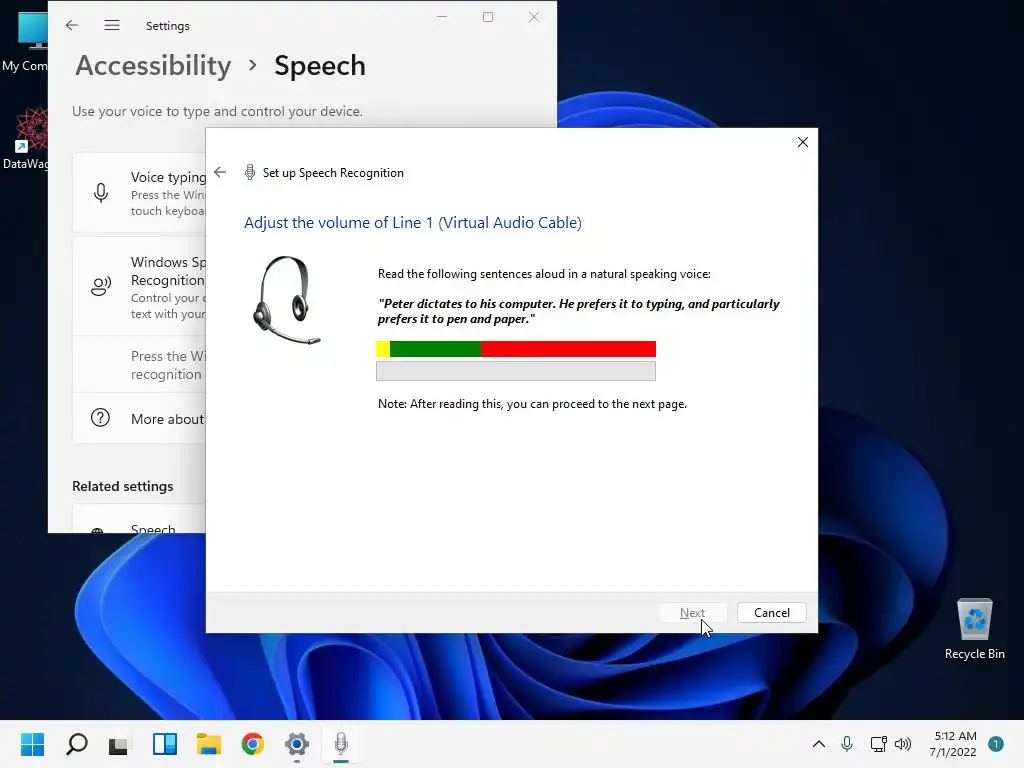The height and width of the screenshot is (768, 1024).
Task: Open the notification badge in the taskbar
Action: tap(996, 744)
